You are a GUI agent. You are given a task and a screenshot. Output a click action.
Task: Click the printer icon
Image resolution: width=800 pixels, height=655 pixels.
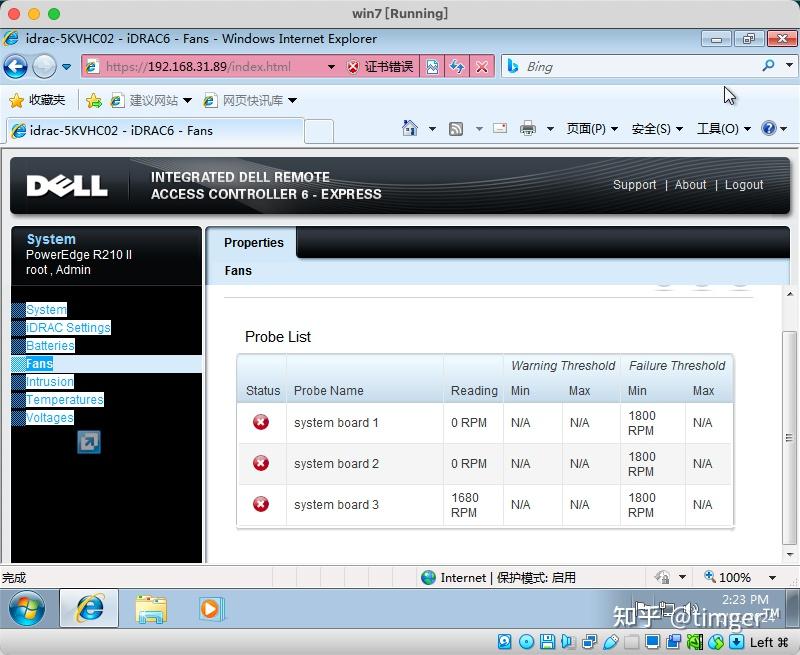[x=528, y=129]
